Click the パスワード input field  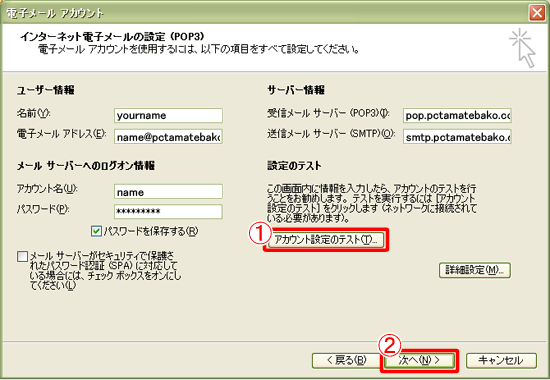168,212
